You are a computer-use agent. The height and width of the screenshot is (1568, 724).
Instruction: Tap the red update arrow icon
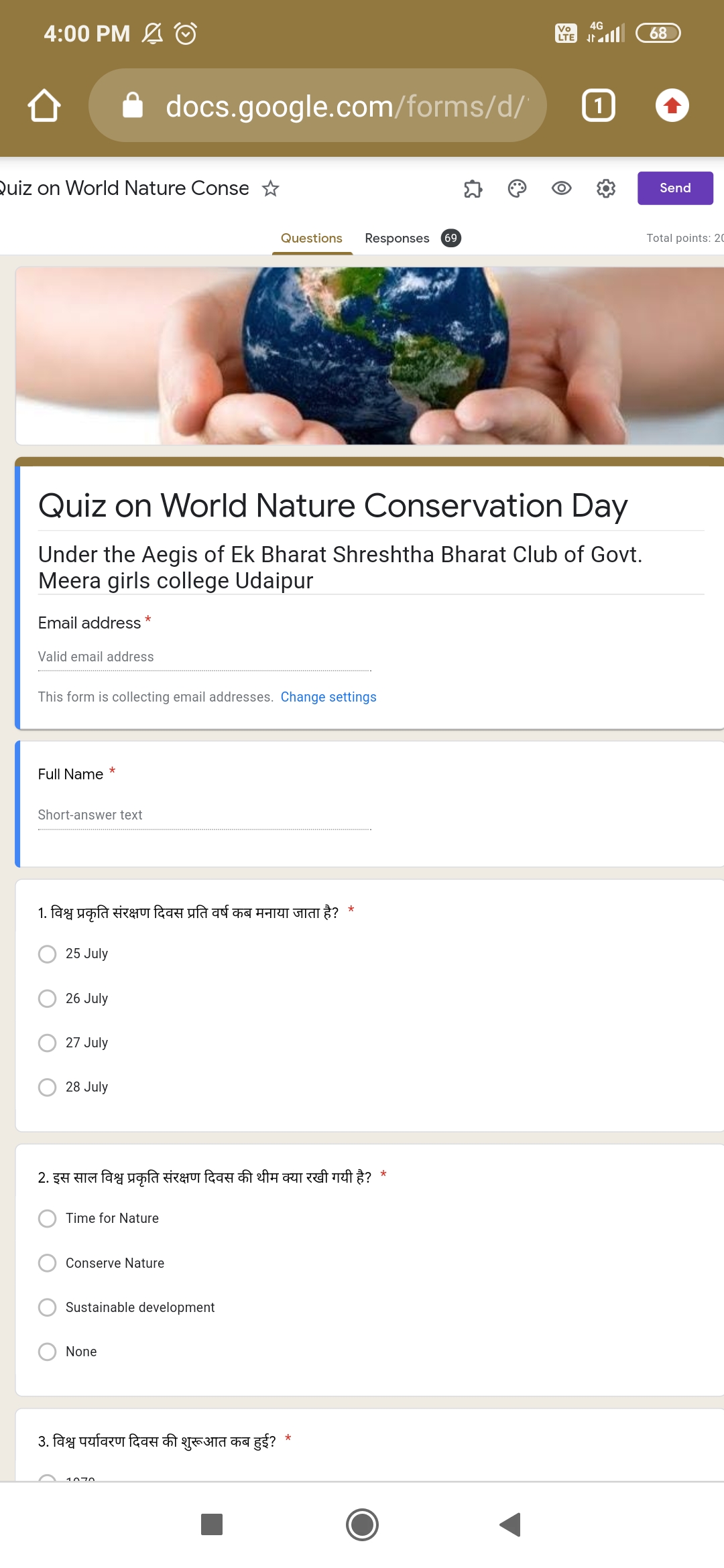point(672,105)
